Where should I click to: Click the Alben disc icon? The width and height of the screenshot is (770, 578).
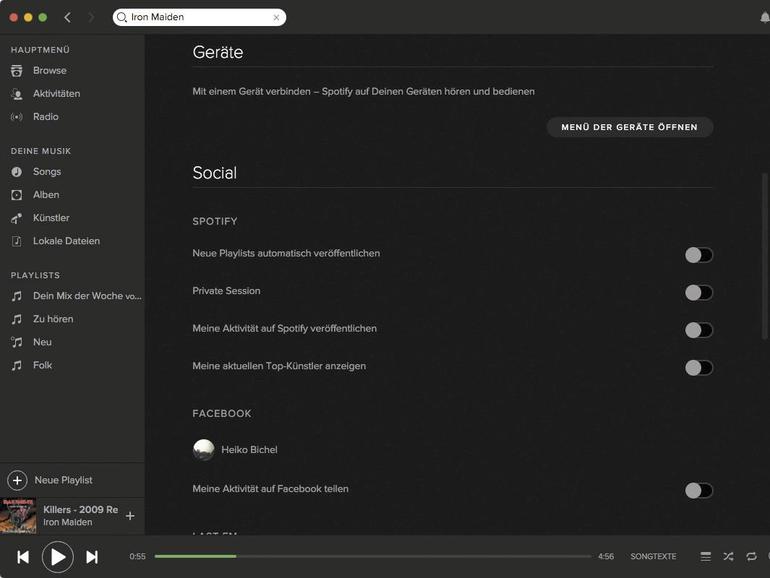[x=17, y=195]
